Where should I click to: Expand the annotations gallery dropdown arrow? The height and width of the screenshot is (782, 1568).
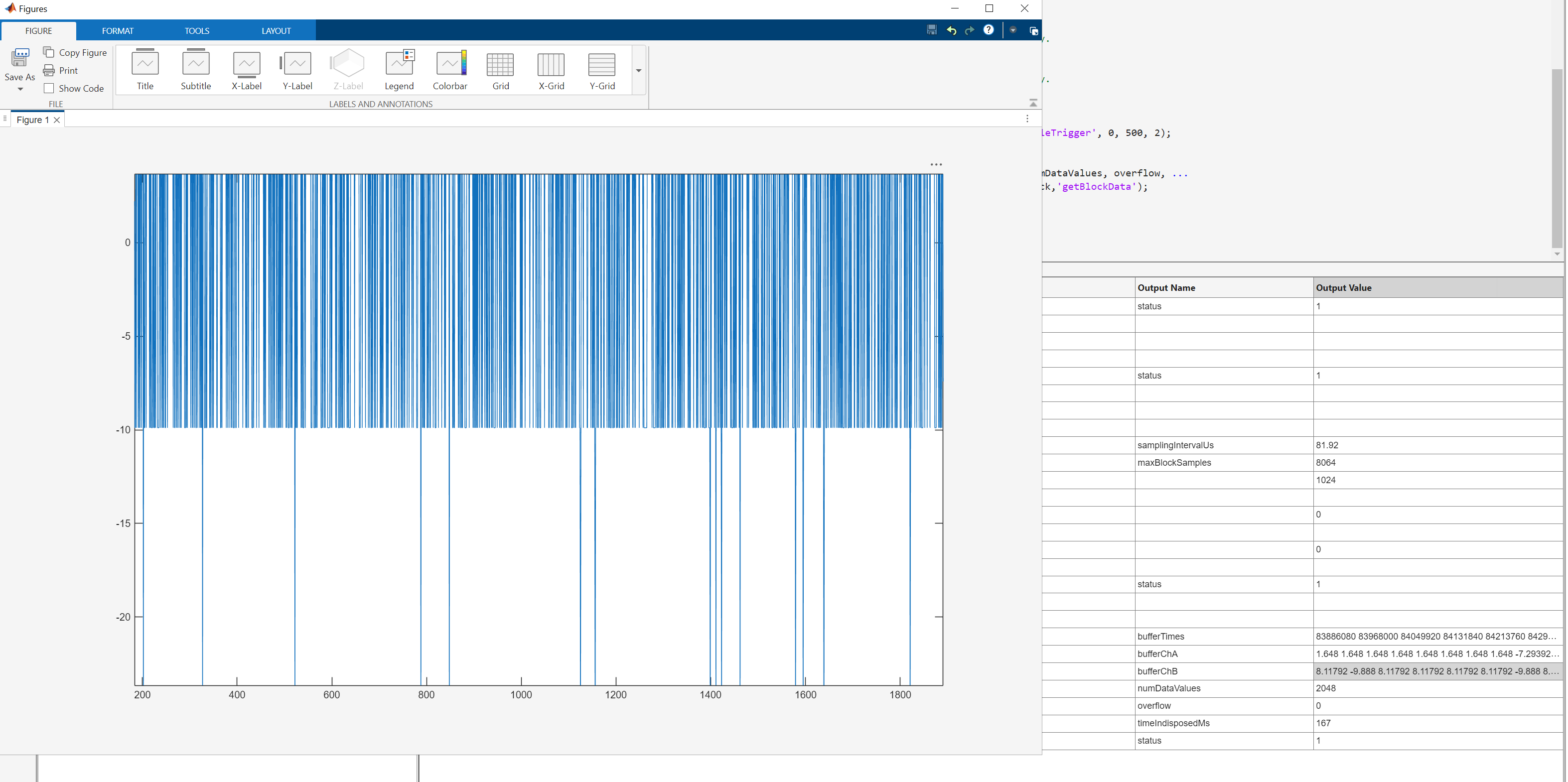tap(639, 71)
